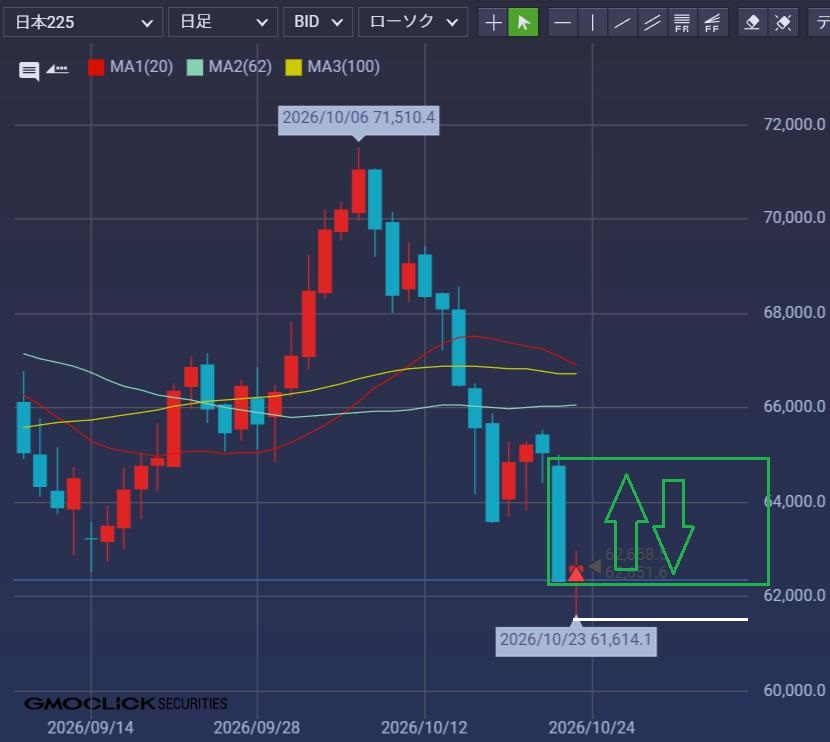This screenshot has height=742, width=830.
Task: Click the red MA1(20) color swatch
Action: tap(96, 67)
